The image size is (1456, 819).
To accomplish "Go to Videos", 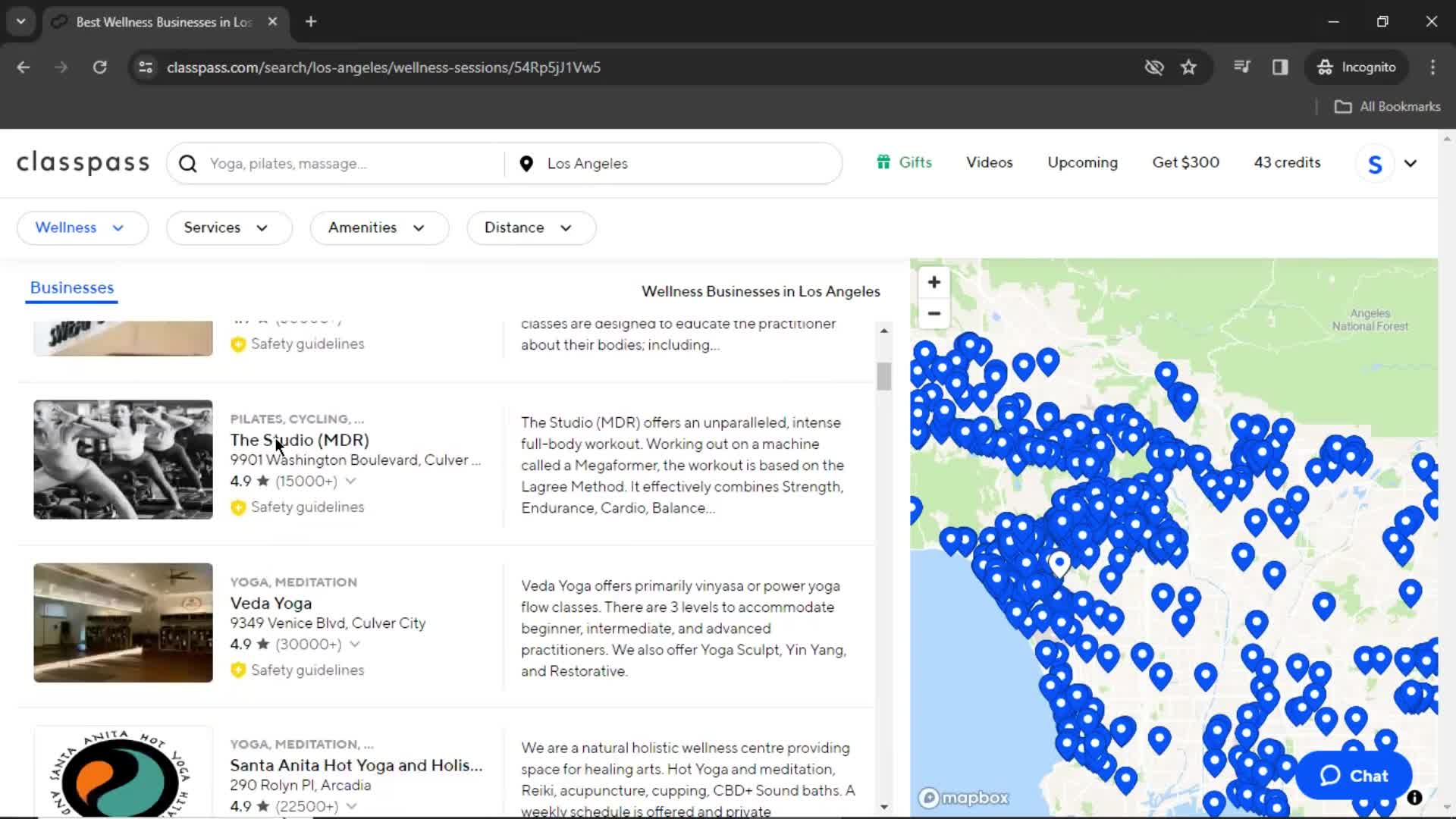I will coord(989,162).
